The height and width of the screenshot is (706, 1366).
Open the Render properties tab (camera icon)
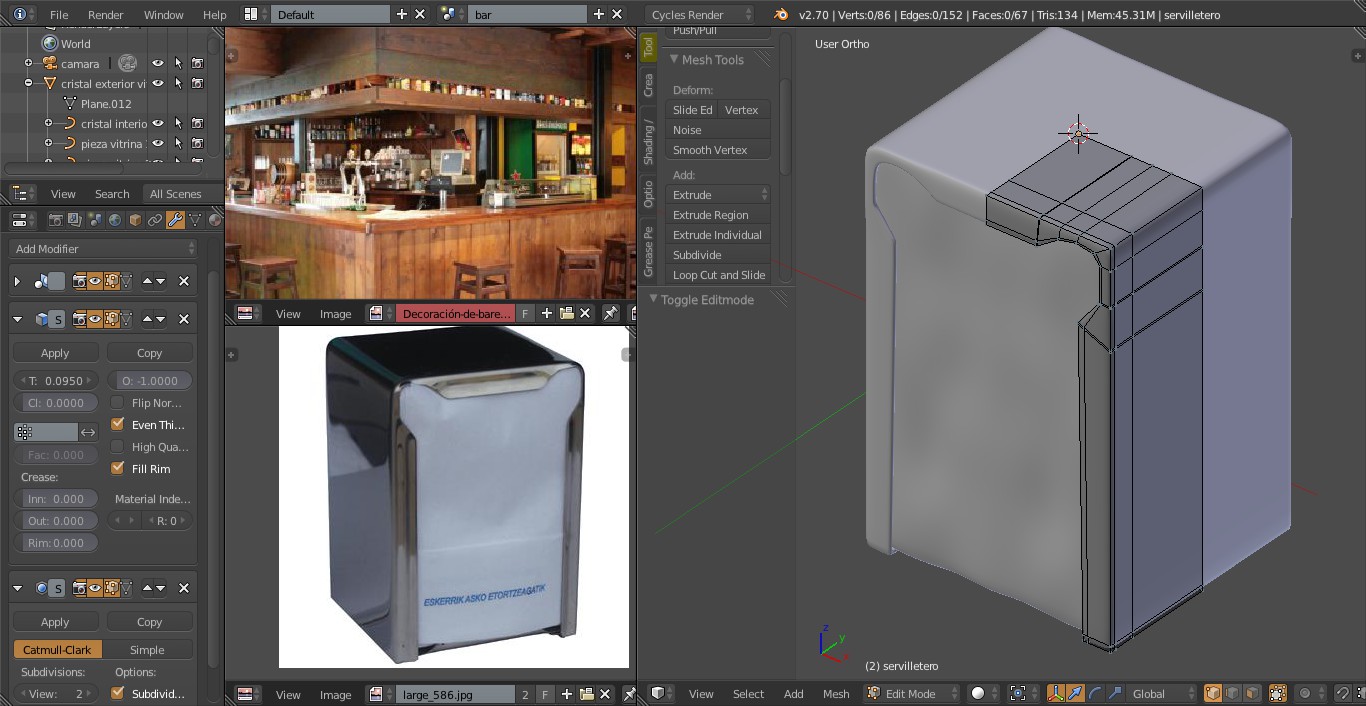(55, 220)
